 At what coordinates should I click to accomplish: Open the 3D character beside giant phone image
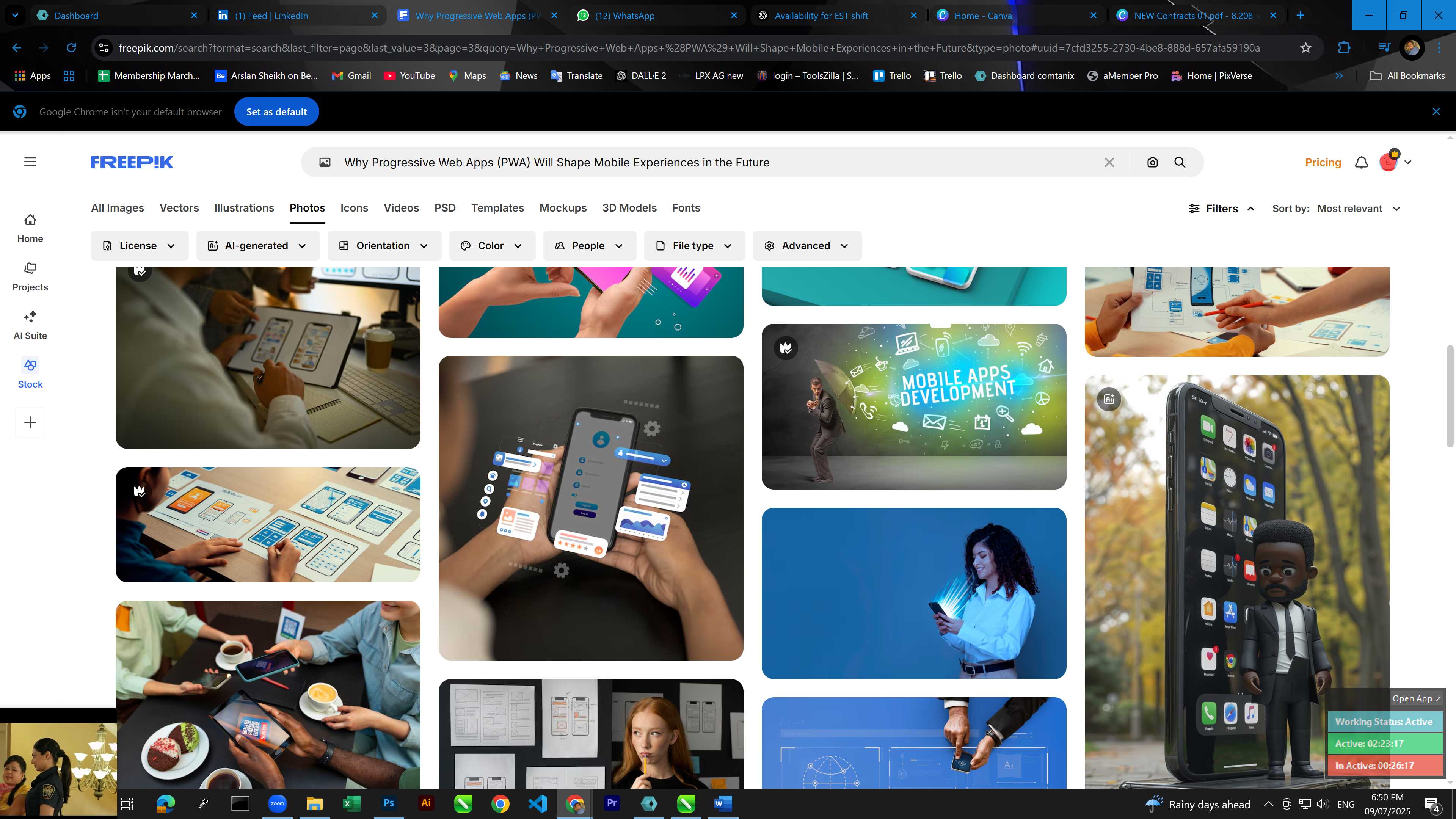point(1237,581)
